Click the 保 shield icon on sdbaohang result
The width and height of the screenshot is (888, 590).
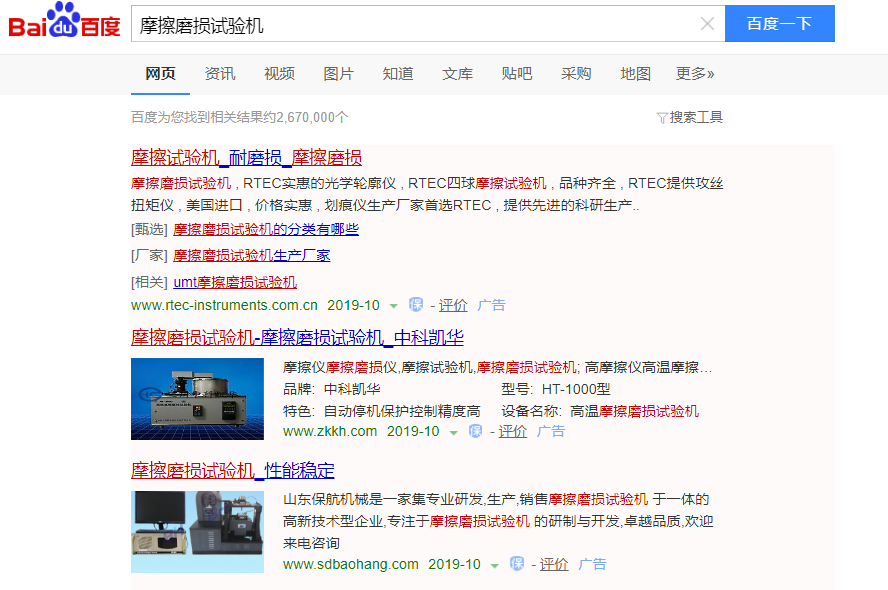point(517,564)
